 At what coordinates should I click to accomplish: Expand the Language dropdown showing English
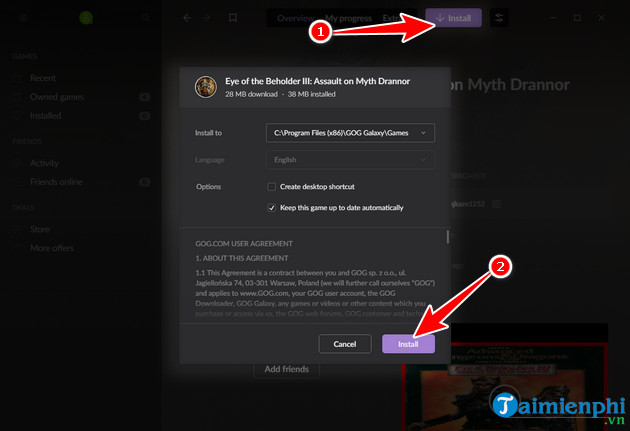(x=350, y=160)
